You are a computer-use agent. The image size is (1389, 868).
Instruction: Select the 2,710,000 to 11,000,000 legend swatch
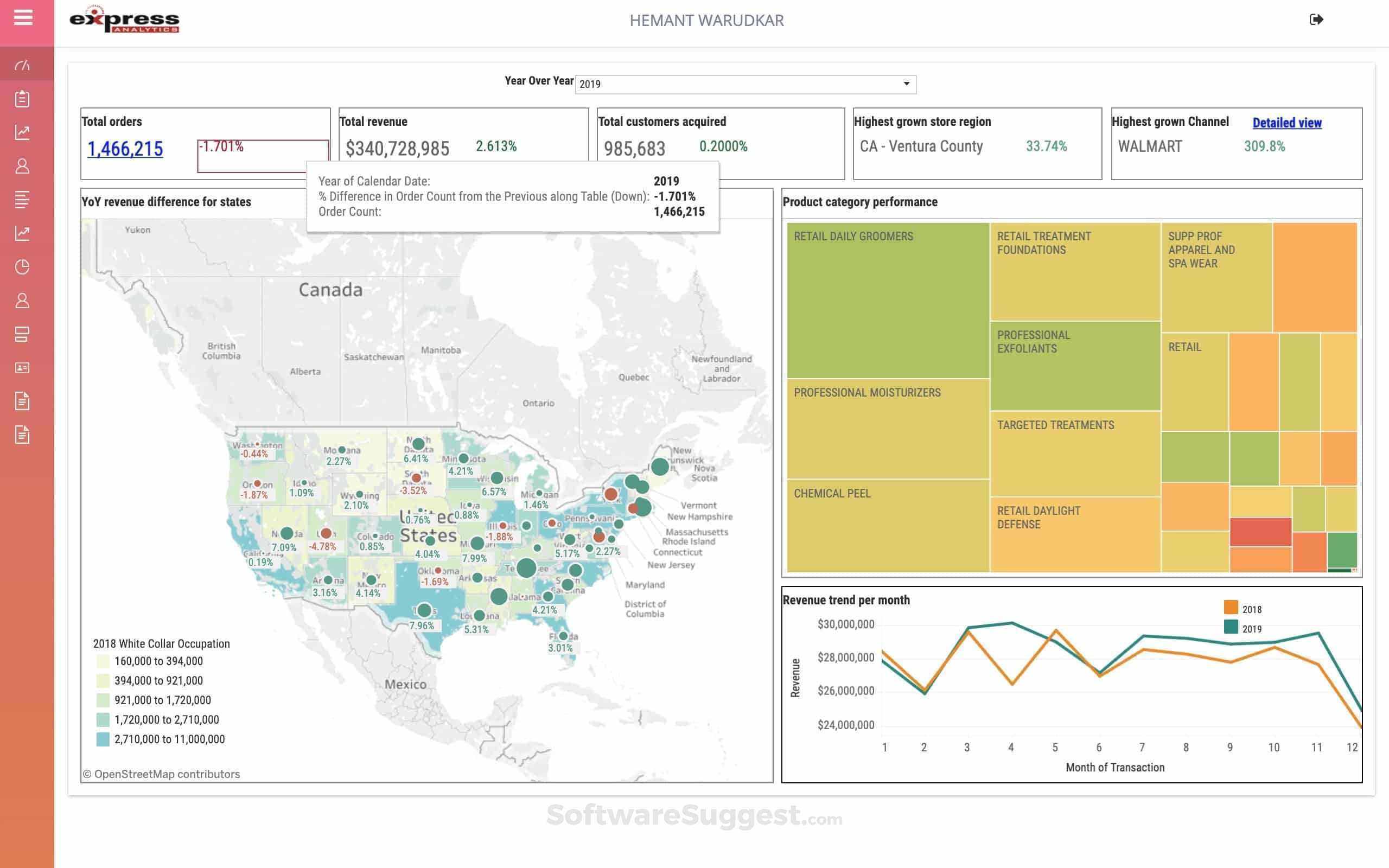coord(103,739)
